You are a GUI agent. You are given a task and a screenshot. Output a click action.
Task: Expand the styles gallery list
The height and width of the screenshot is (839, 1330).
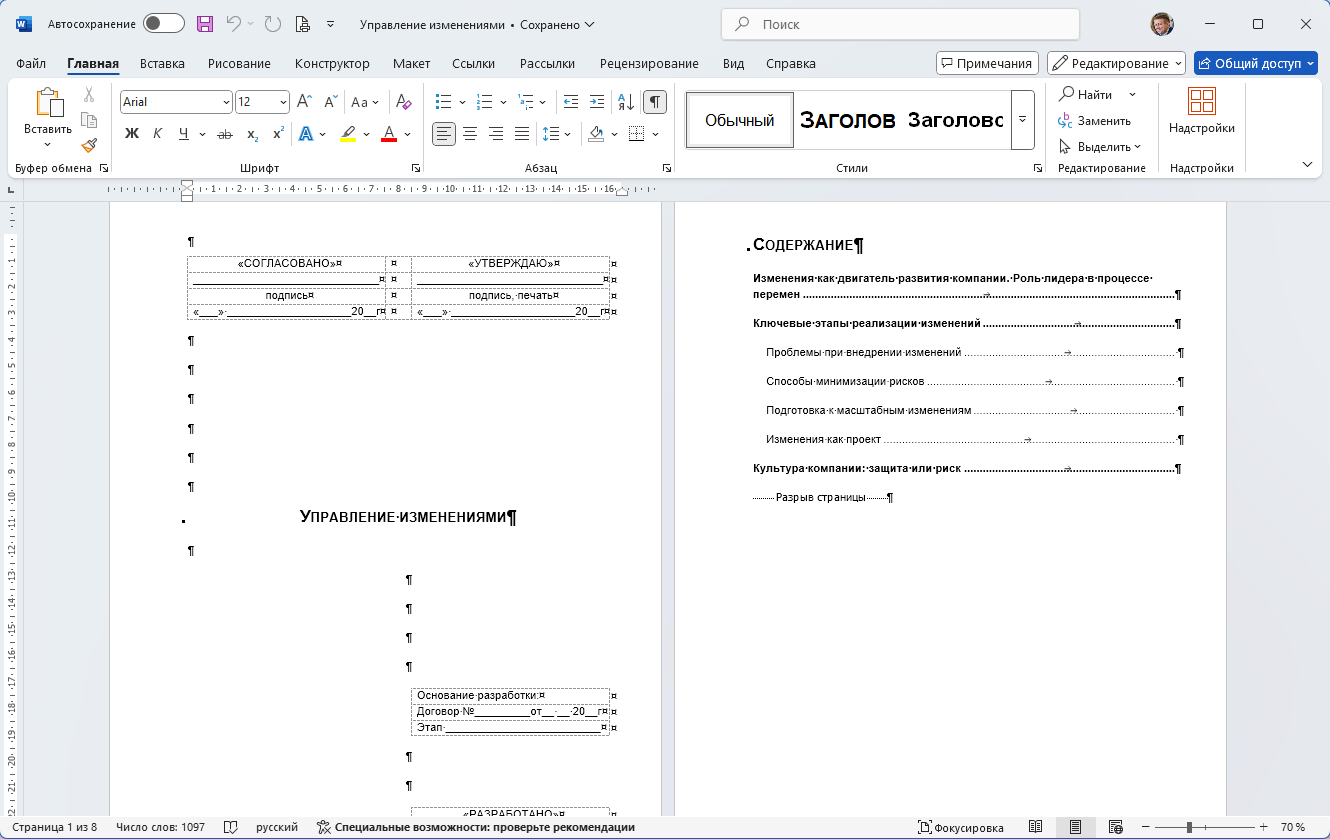(x=1022, y=119)
